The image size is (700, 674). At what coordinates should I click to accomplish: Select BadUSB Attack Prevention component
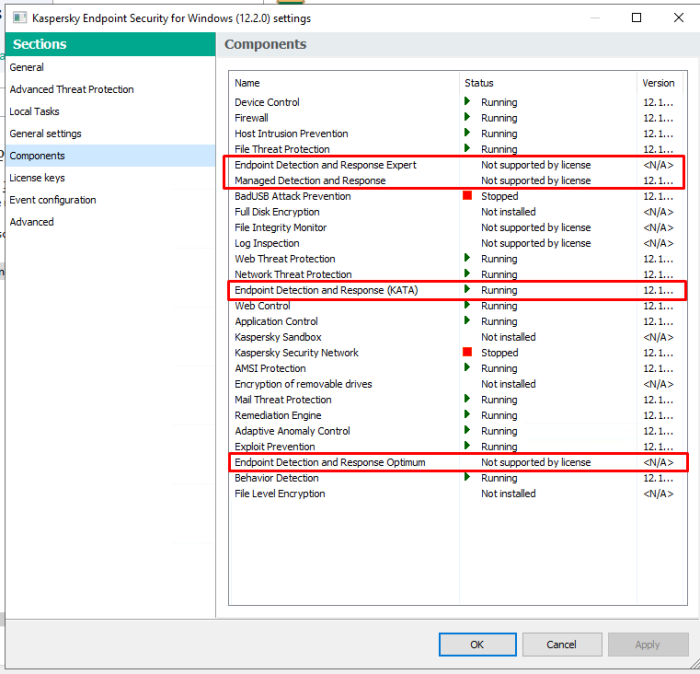(x=292, y=196)
